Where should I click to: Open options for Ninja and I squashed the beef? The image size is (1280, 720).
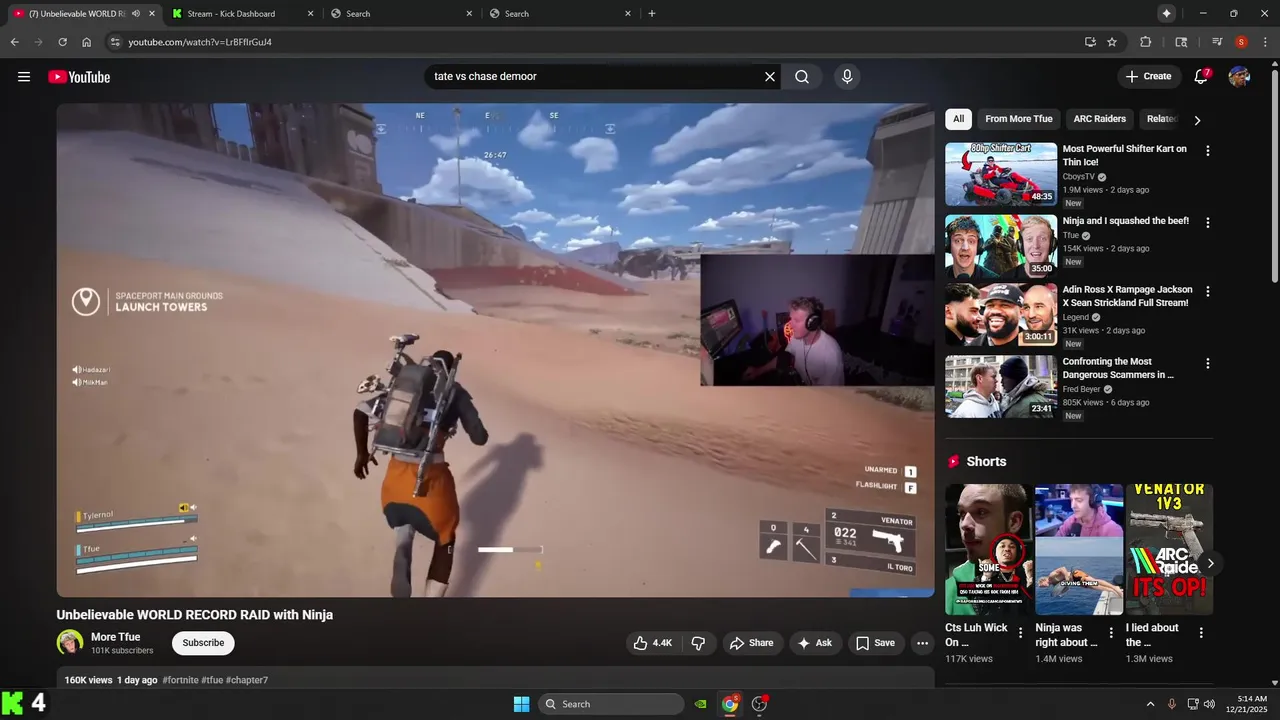tap(1208, 223)
